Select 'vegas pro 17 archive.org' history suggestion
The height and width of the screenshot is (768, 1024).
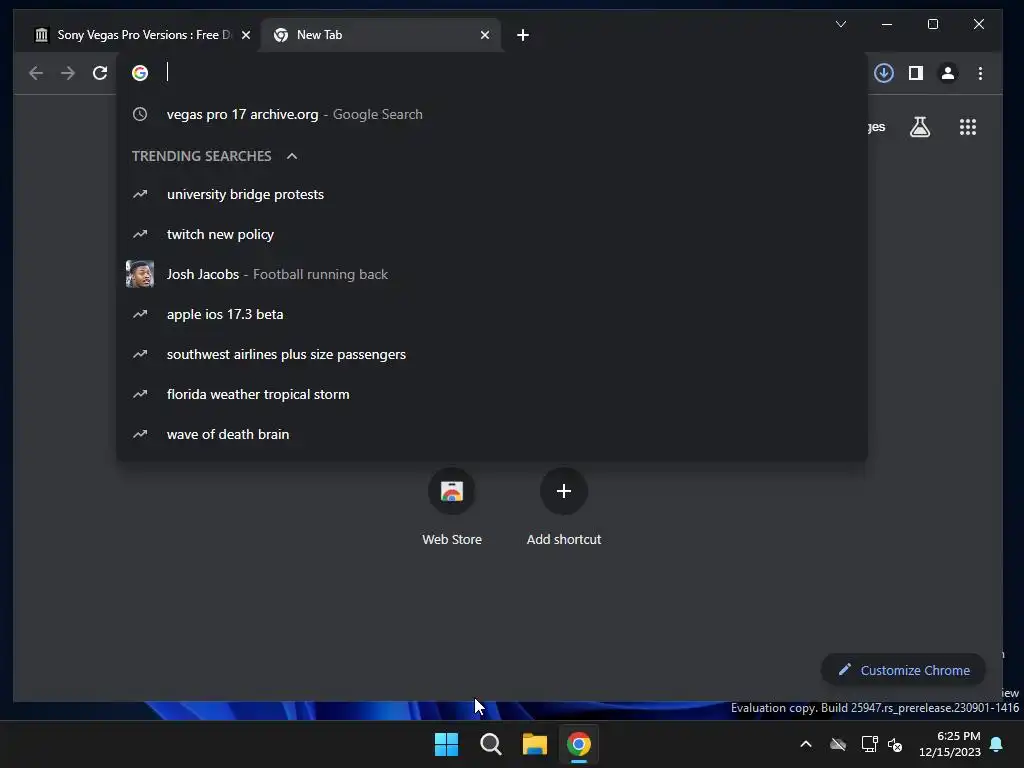coord(492,114)
